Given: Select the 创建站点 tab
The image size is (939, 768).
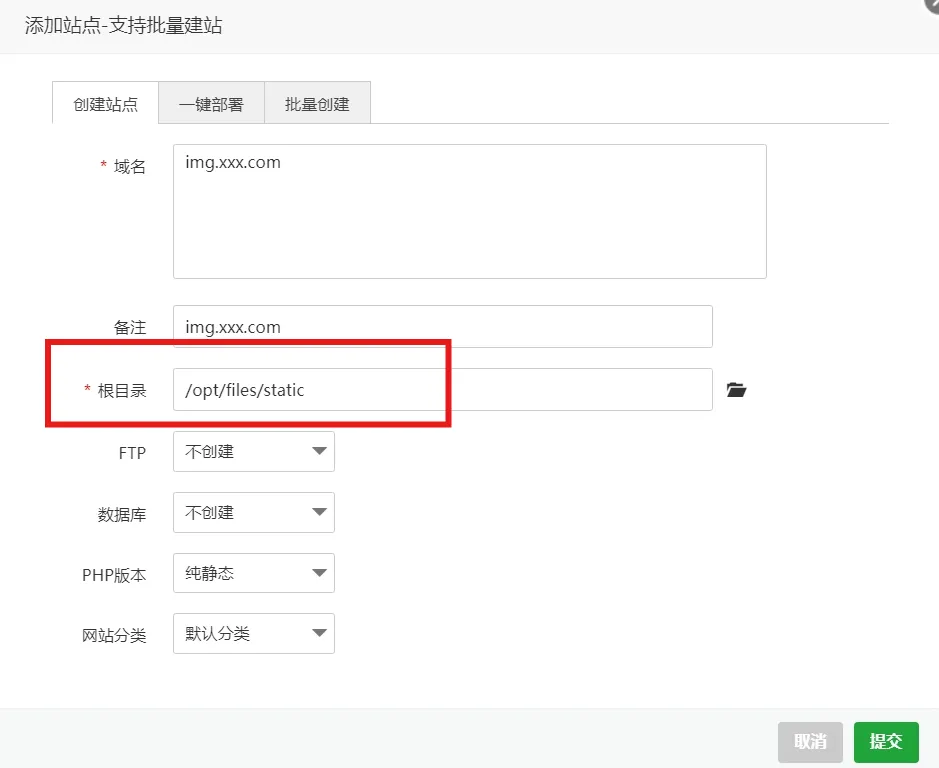Looking at the screenshot, I should (x=104, y=102).
